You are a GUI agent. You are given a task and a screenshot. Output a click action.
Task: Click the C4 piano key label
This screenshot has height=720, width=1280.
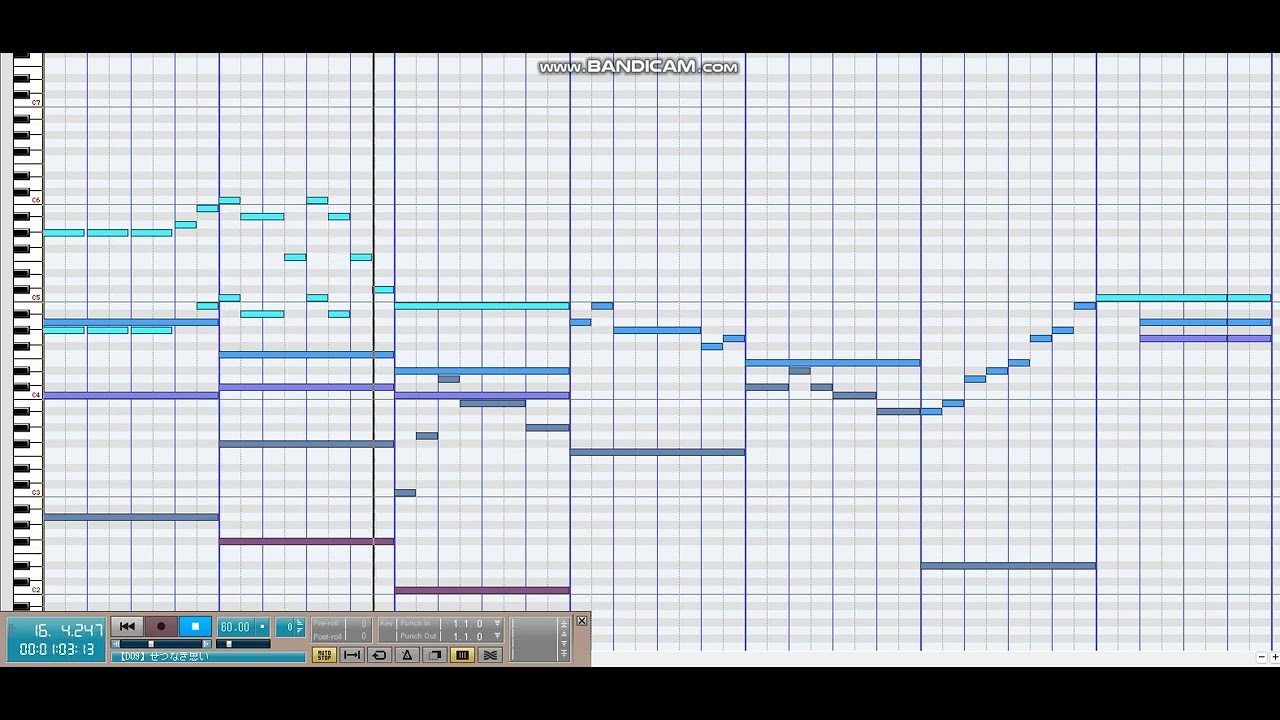pyautogui.click(x=36, y=395)
